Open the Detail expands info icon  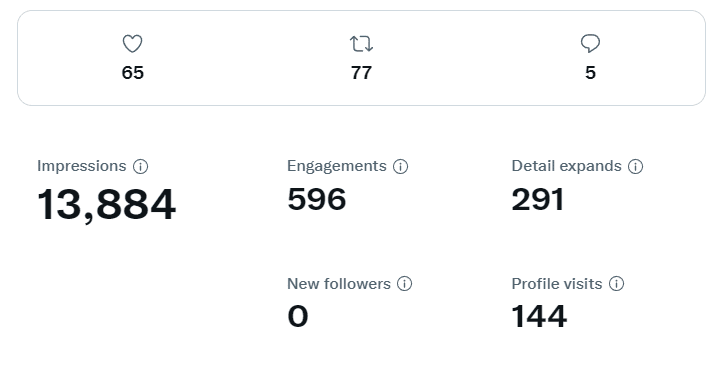(x=636, y=166)
